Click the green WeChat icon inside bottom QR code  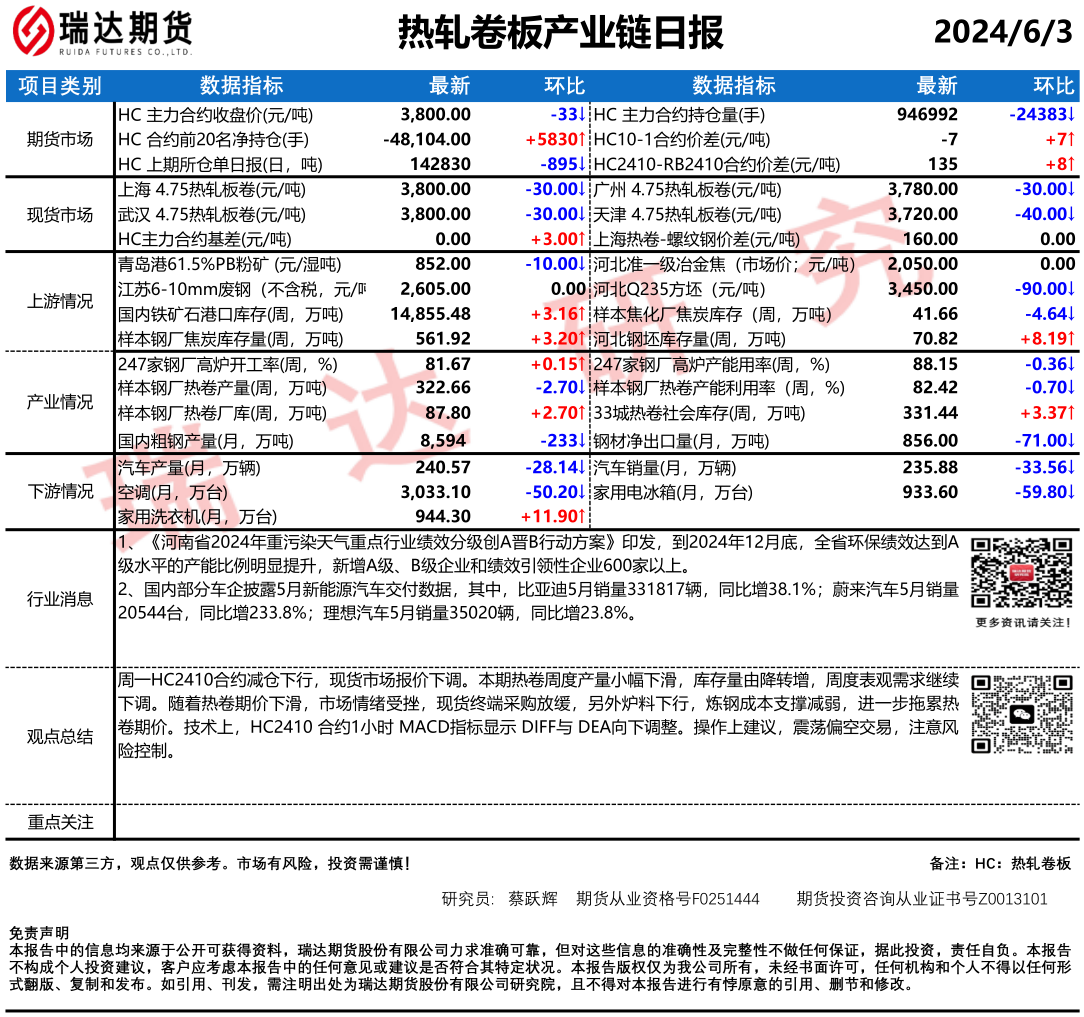pyautogui.click(x=1021, y=716)
